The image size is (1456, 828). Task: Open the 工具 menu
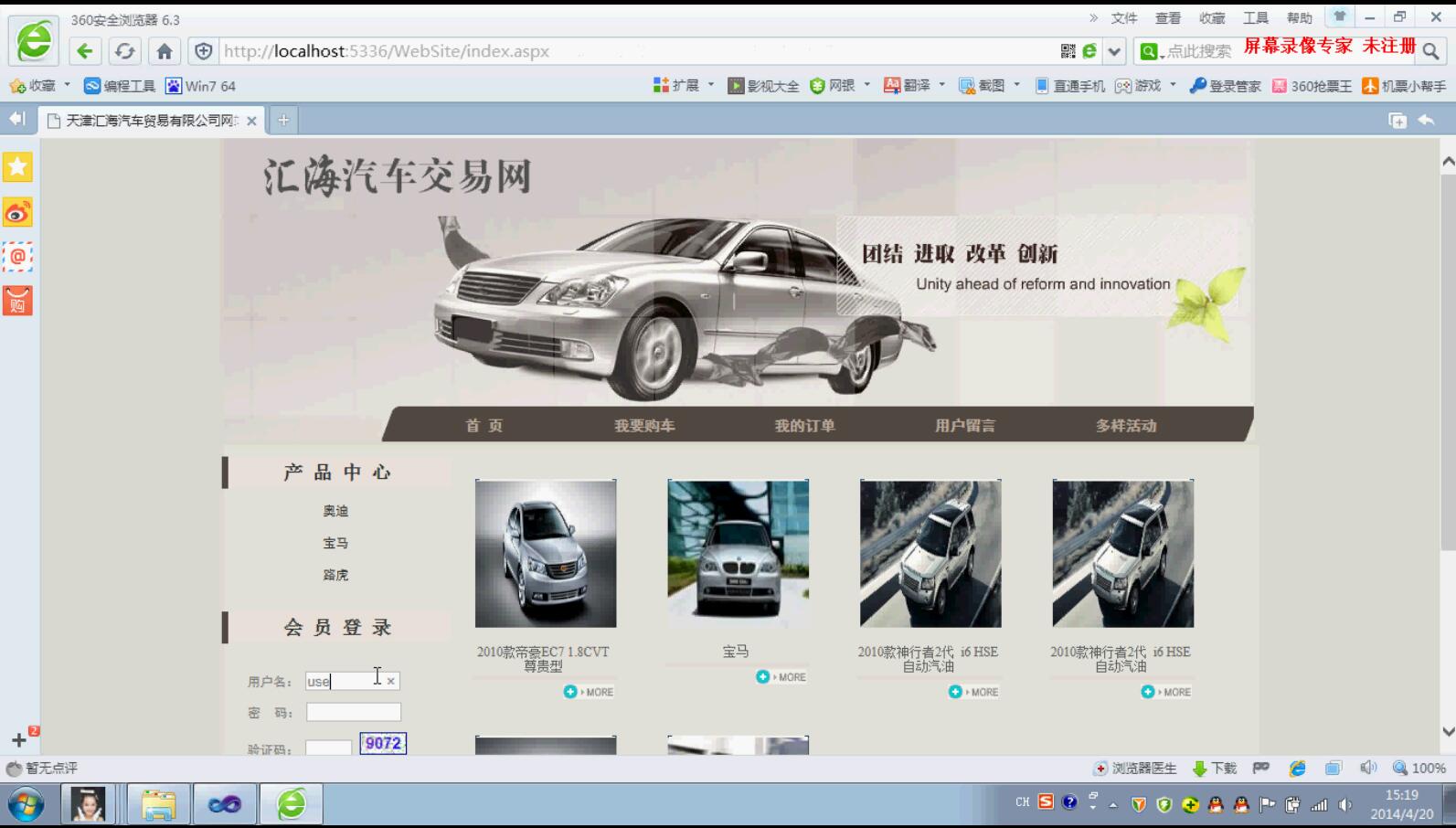pyautogui.click(x=1256, y=18)
